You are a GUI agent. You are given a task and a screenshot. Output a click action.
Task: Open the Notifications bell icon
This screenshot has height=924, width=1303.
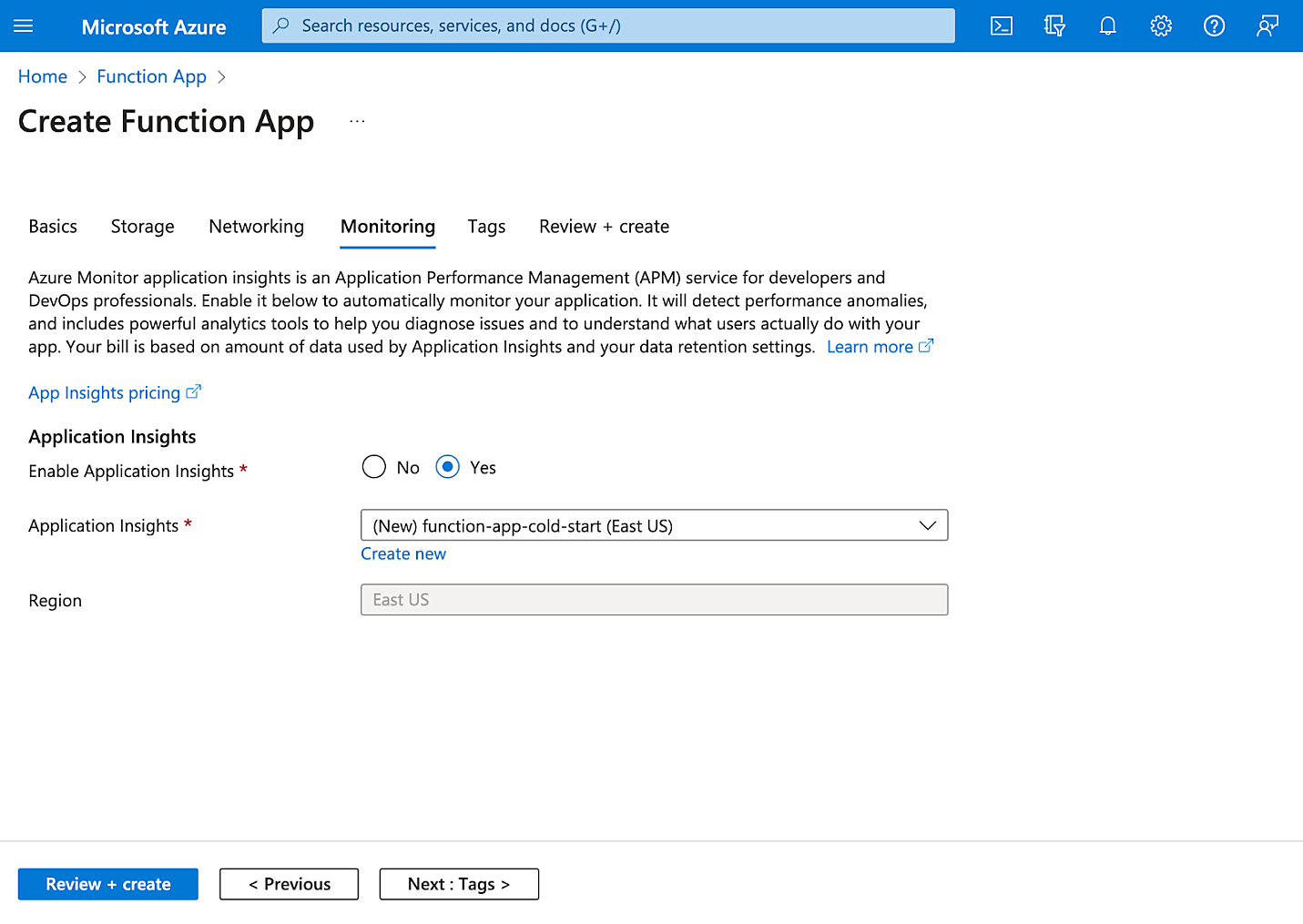tap(1107, 25)
